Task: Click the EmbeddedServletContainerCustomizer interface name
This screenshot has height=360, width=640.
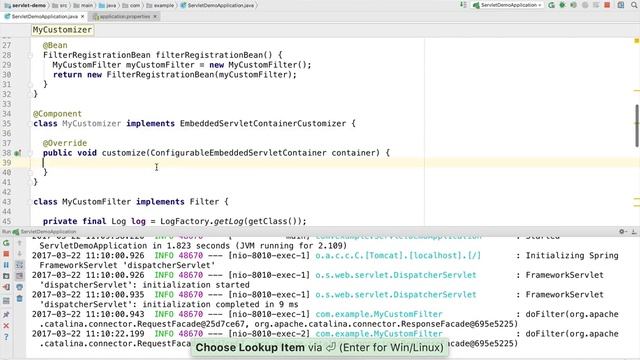Action: 263,124
